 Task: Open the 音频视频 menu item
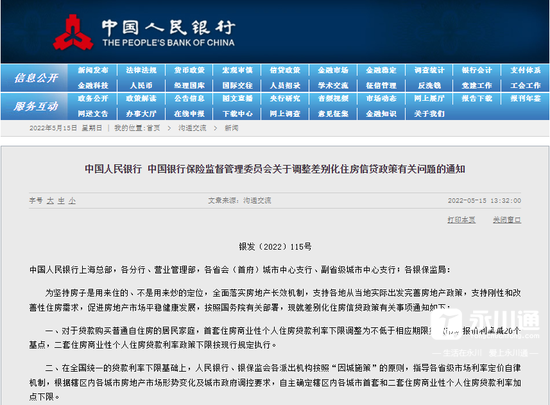coord(333,99)
